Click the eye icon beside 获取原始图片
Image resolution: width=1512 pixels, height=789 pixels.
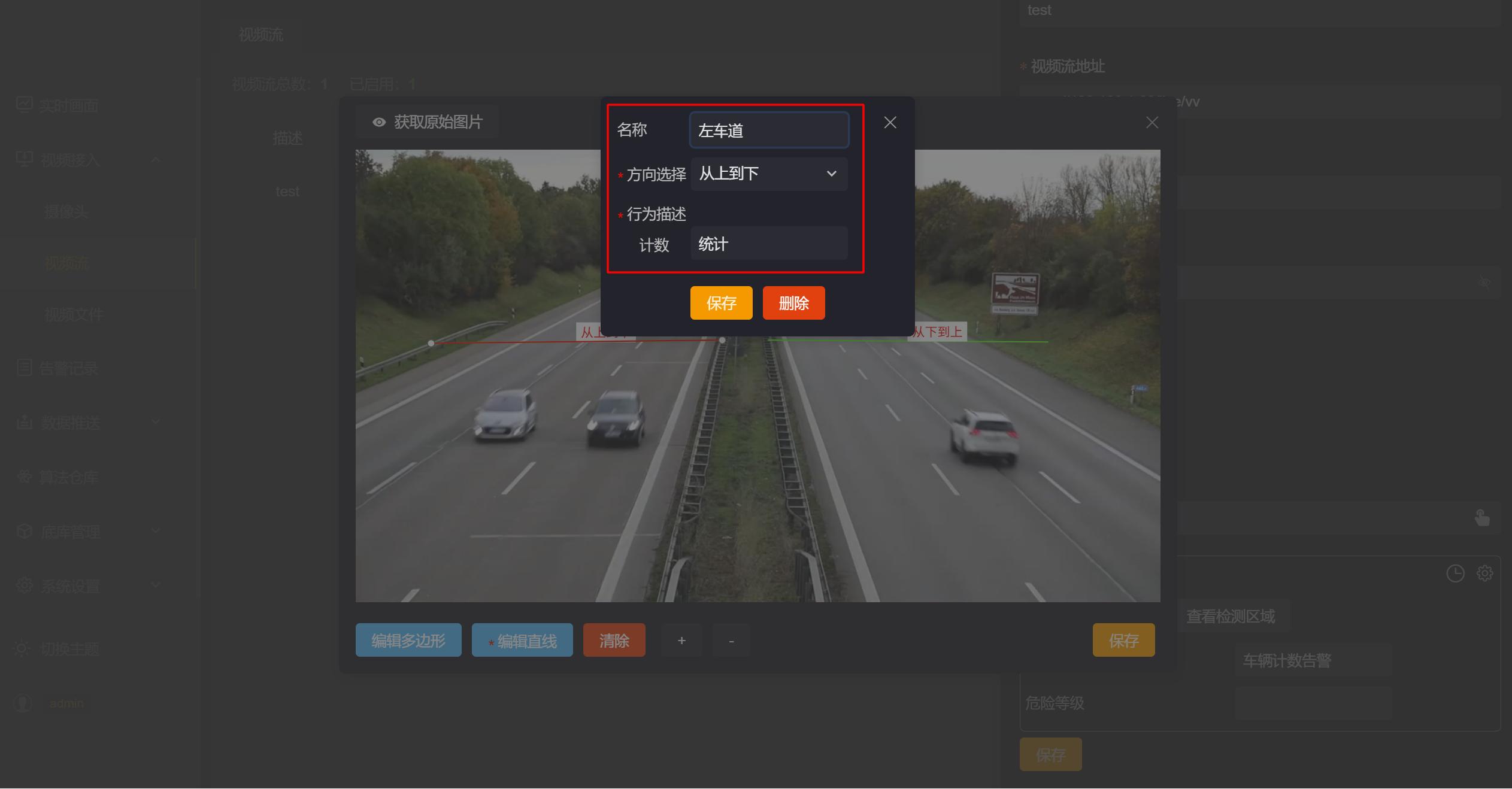tap(378, 123)
